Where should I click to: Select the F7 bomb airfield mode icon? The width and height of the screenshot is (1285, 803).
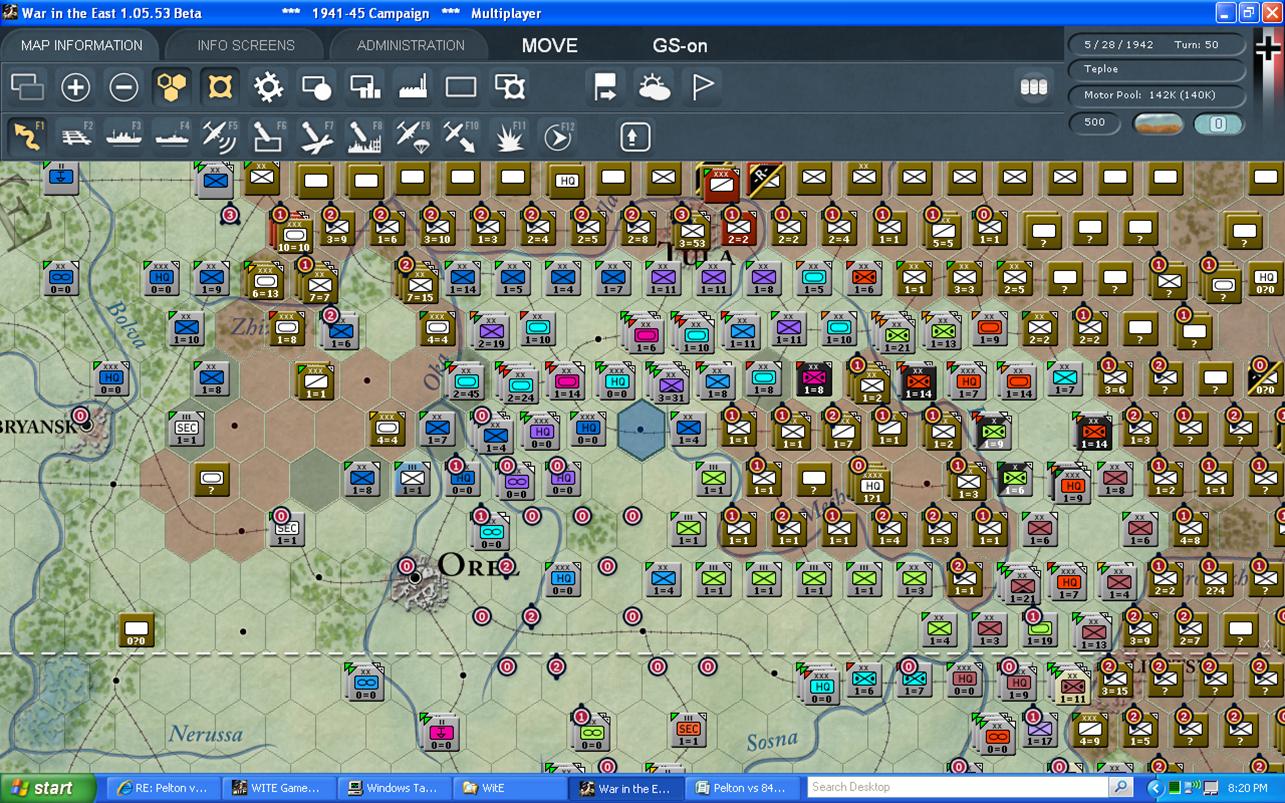click(x=316, y=136)
